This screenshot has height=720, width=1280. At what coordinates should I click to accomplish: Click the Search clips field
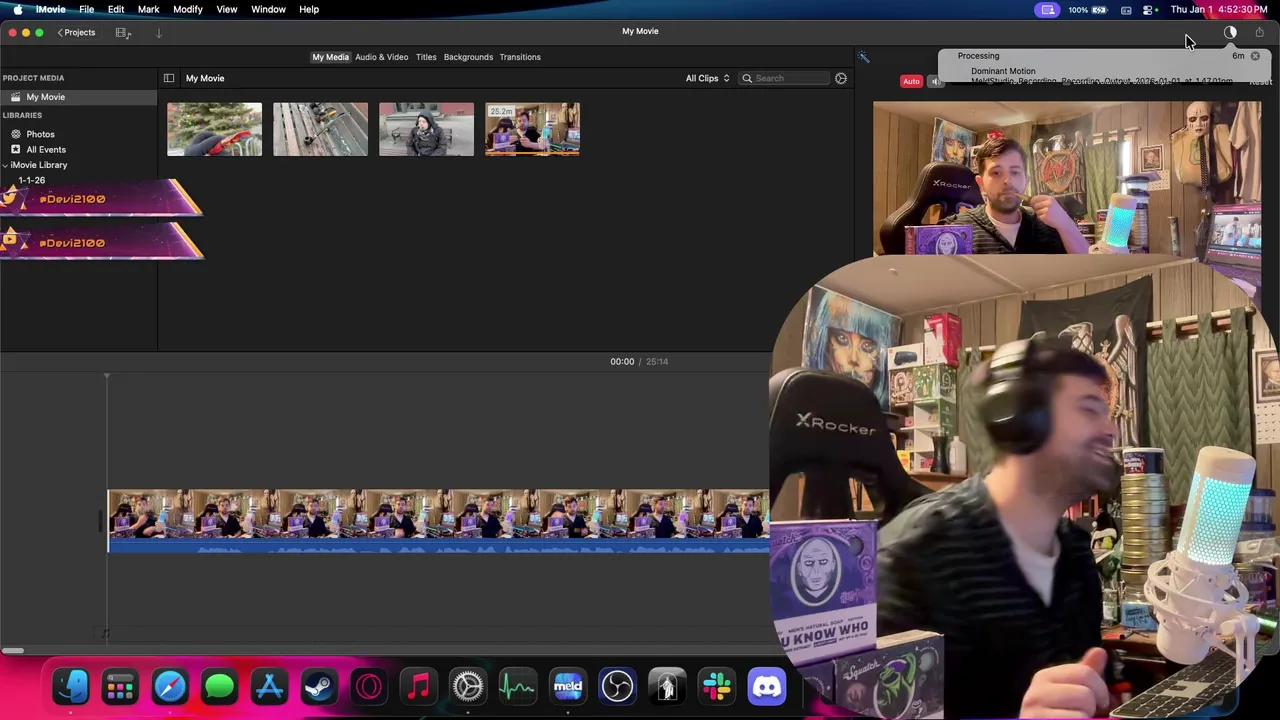click(785, 78)
